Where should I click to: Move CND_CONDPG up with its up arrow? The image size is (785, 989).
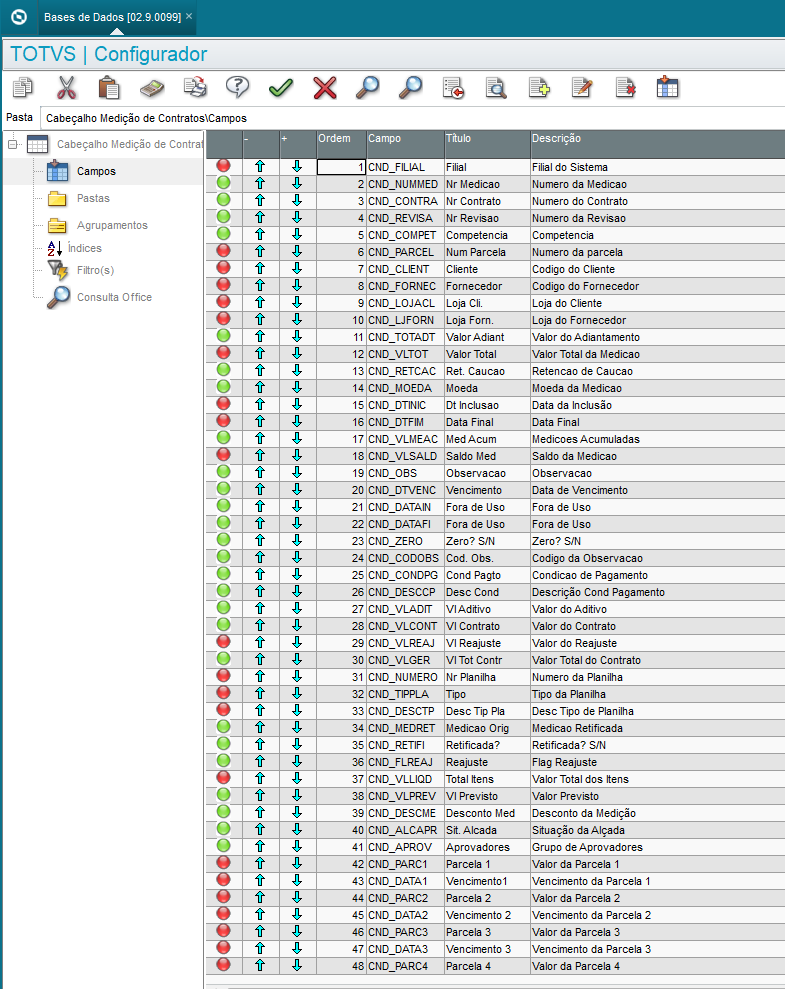point(260,575)
